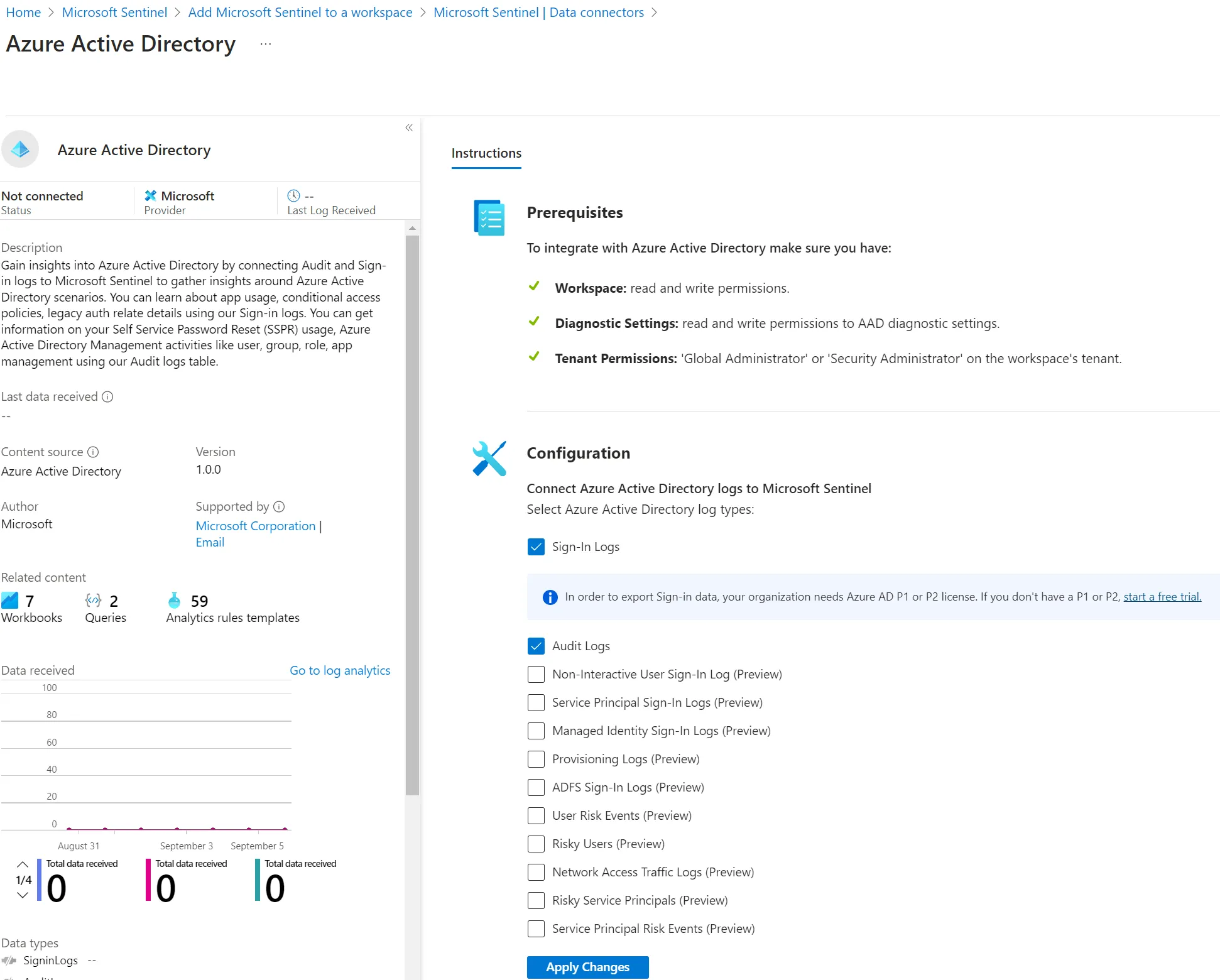The height and width of the screenshot is (980, 1220).
Task: Enable Provisioning Logs (Preview) checkbox
Action: 536,759
